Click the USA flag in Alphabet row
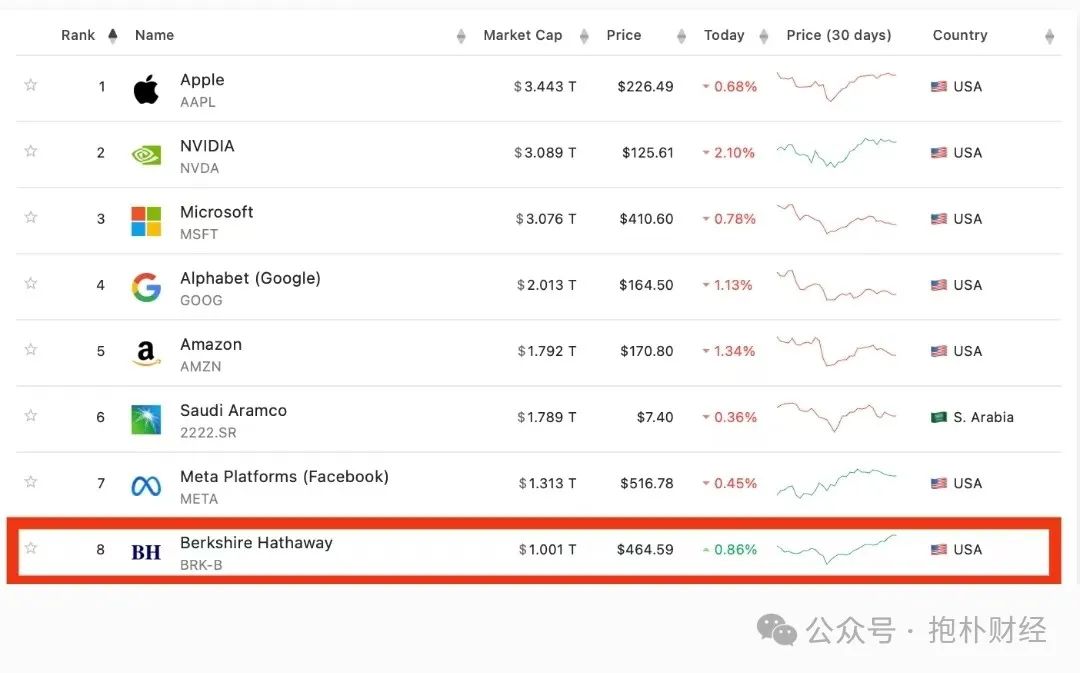Screen dimensions: 1080x673 (x=938, y=285)
